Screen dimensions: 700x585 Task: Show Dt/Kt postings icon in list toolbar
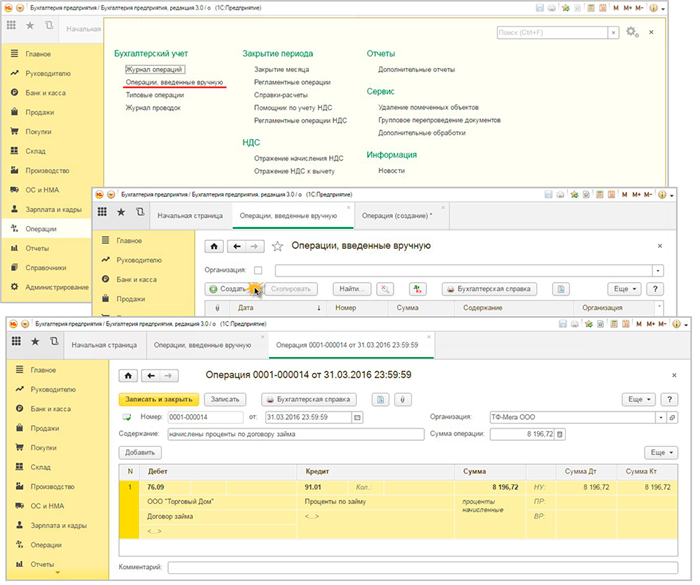tap(417, 289)
